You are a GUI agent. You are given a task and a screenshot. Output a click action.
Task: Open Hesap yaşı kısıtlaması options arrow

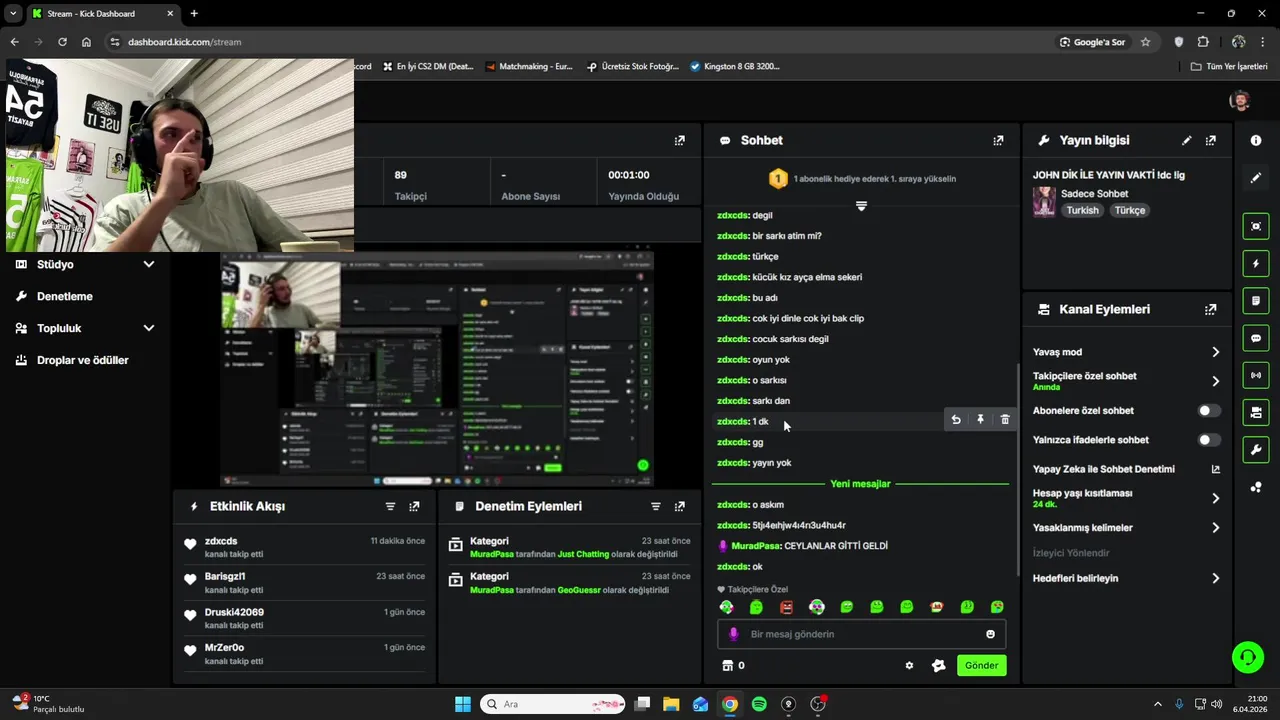click(1216, 498)
